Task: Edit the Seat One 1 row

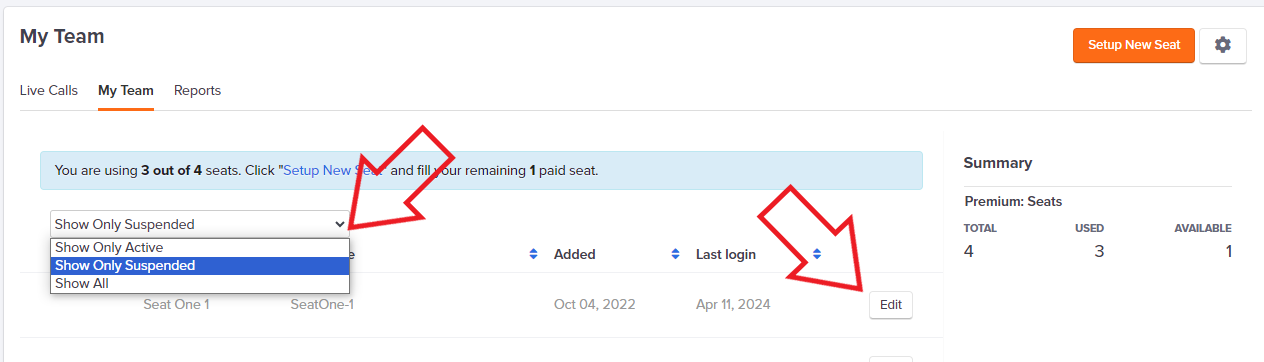Action: 890,304
